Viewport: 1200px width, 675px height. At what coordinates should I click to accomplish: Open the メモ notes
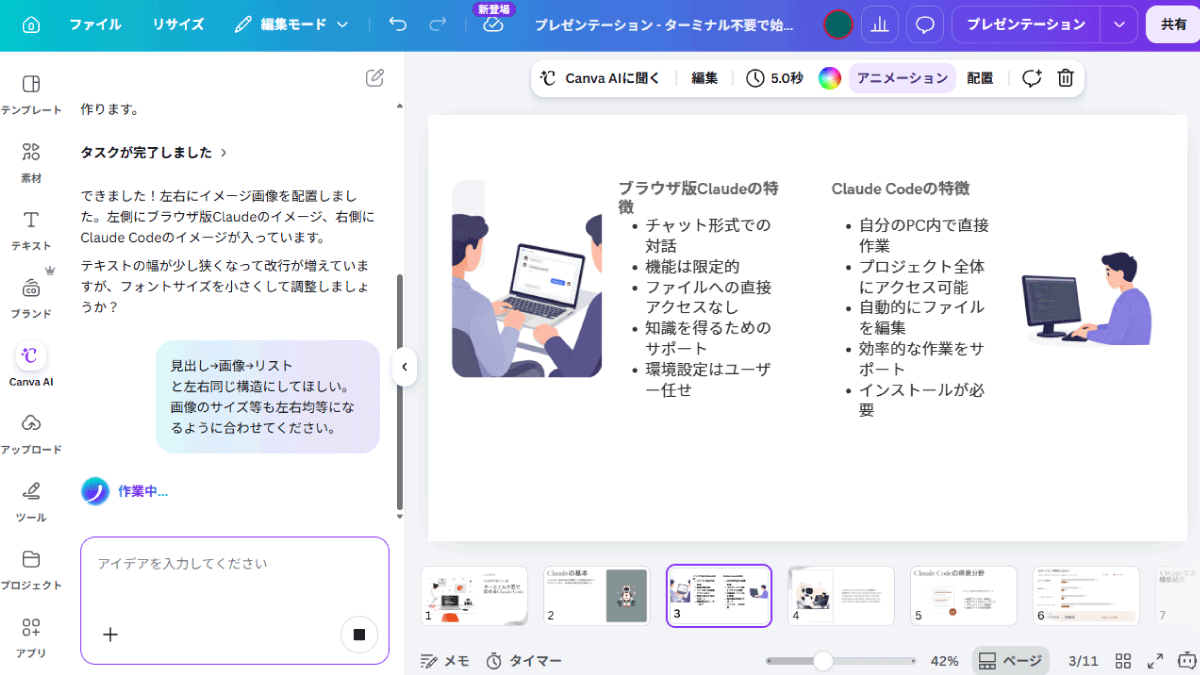(445, 661)
